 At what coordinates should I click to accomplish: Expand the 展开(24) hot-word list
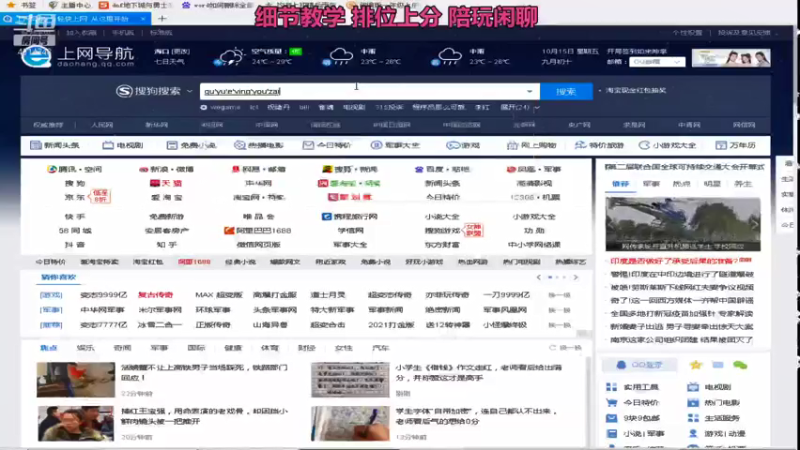coord(519,108)
